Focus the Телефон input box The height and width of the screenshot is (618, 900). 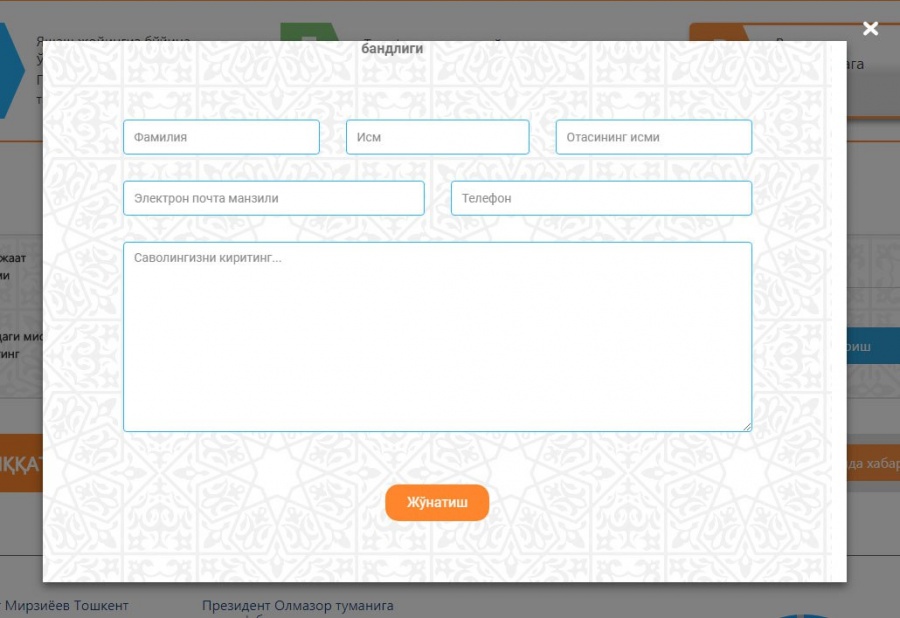click(600, 198)
